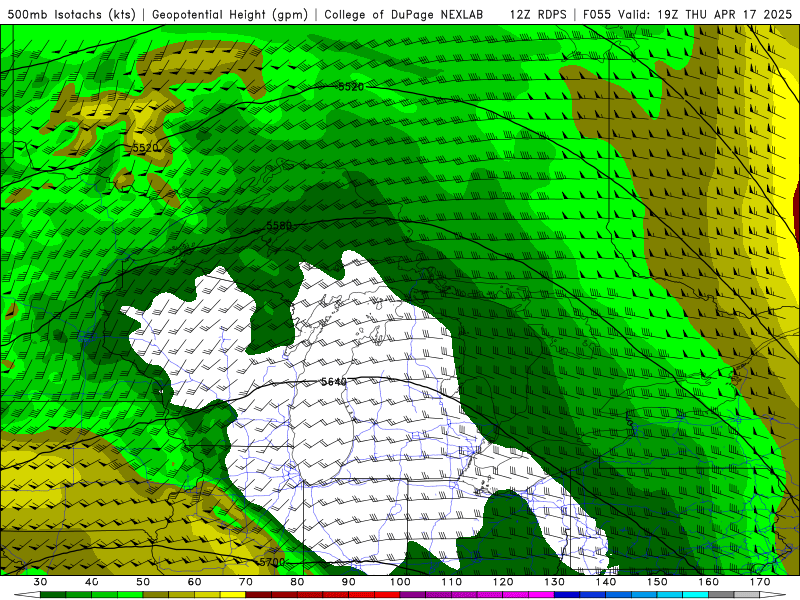
Task: Click the "Geopotential Height (gpm)" title text
Action: pyautogui.click(x=230, y=14)
